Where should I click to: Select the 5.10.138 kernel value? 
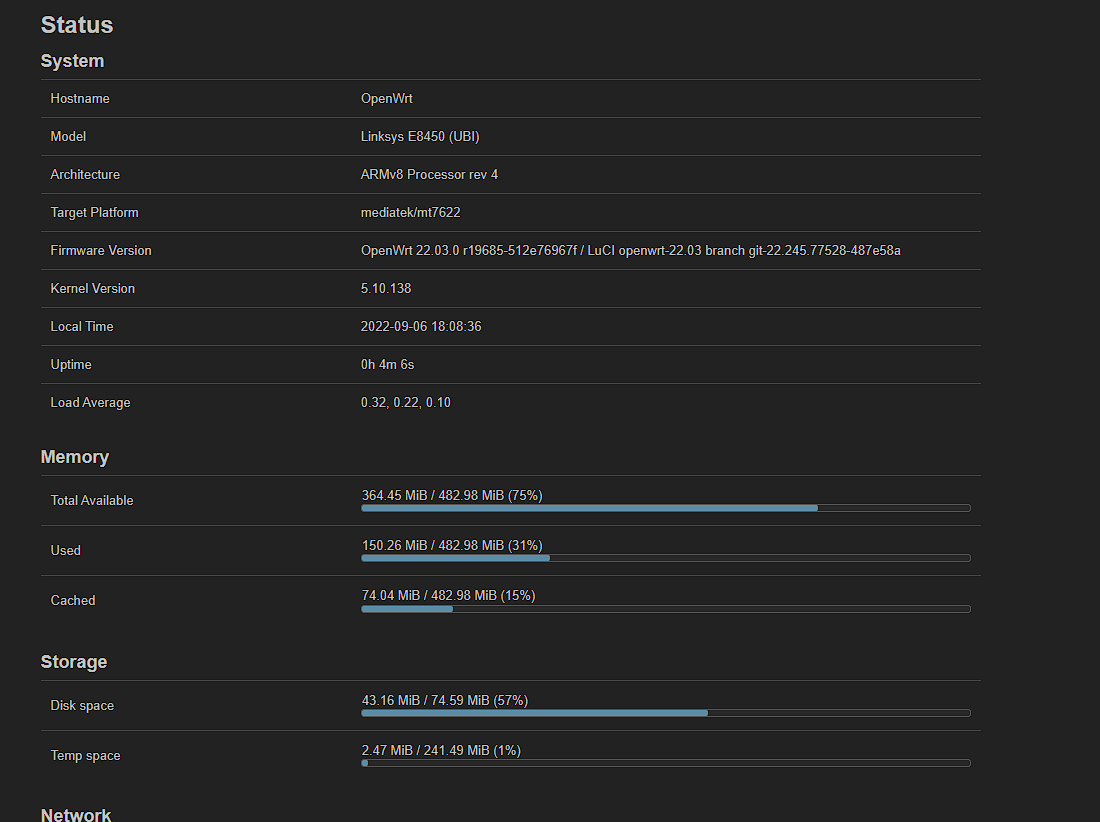pos(386,288)
